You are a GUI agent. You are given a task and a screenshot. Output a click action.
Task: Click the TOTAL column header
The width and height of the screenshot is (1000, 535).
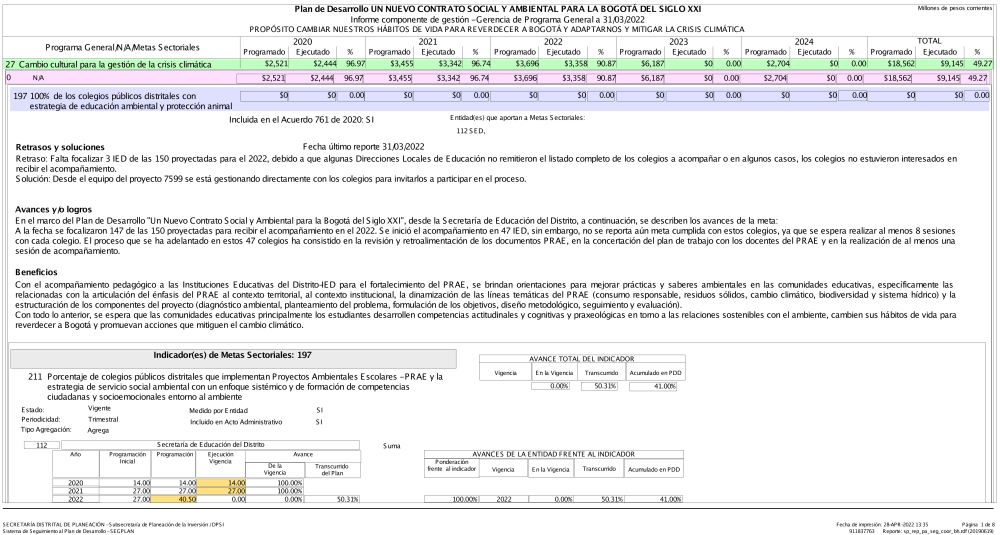[930, 42]
